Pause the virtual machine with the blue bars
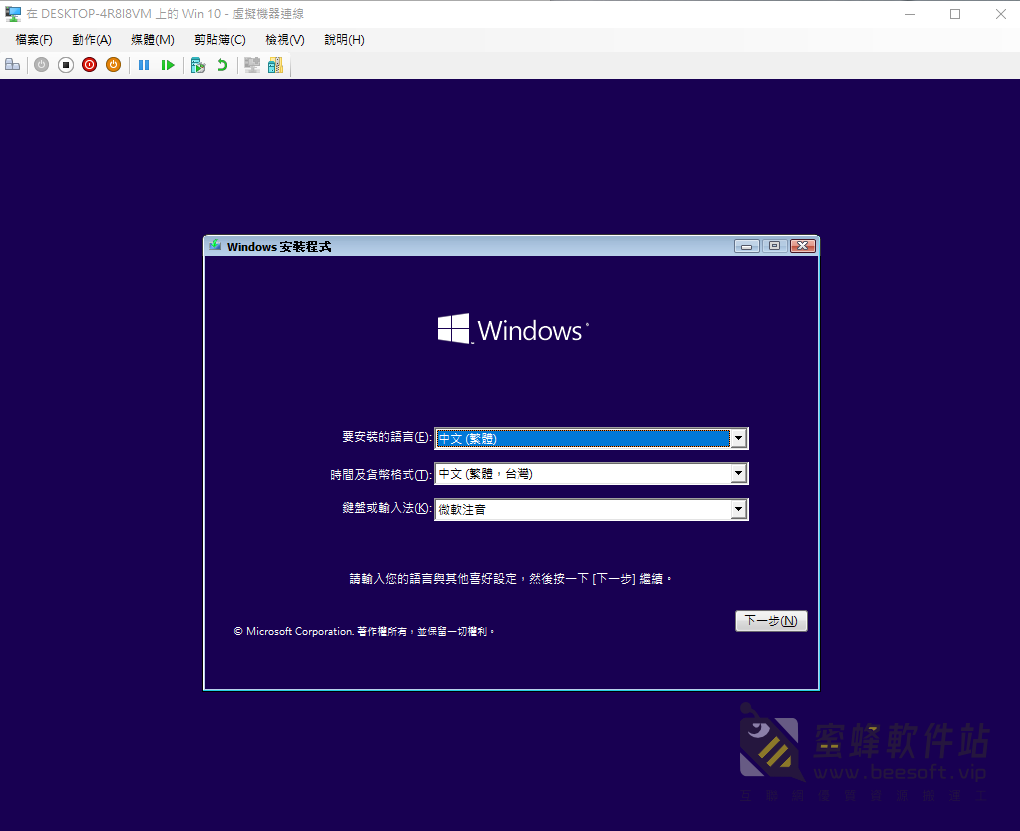Image resolution: width=1020 pixels, height=831 pixels. 144,64
